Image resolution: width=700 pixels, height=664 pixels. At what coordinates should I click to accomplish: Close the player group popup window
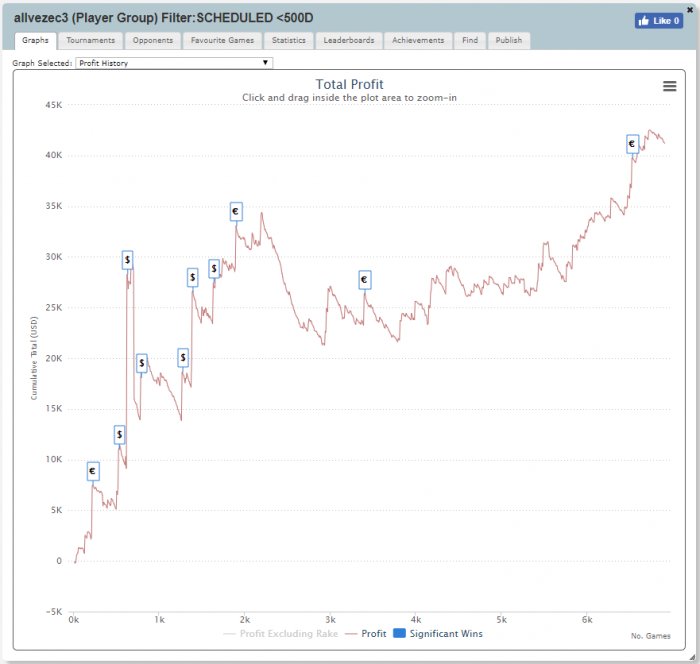tap(690, 8)
